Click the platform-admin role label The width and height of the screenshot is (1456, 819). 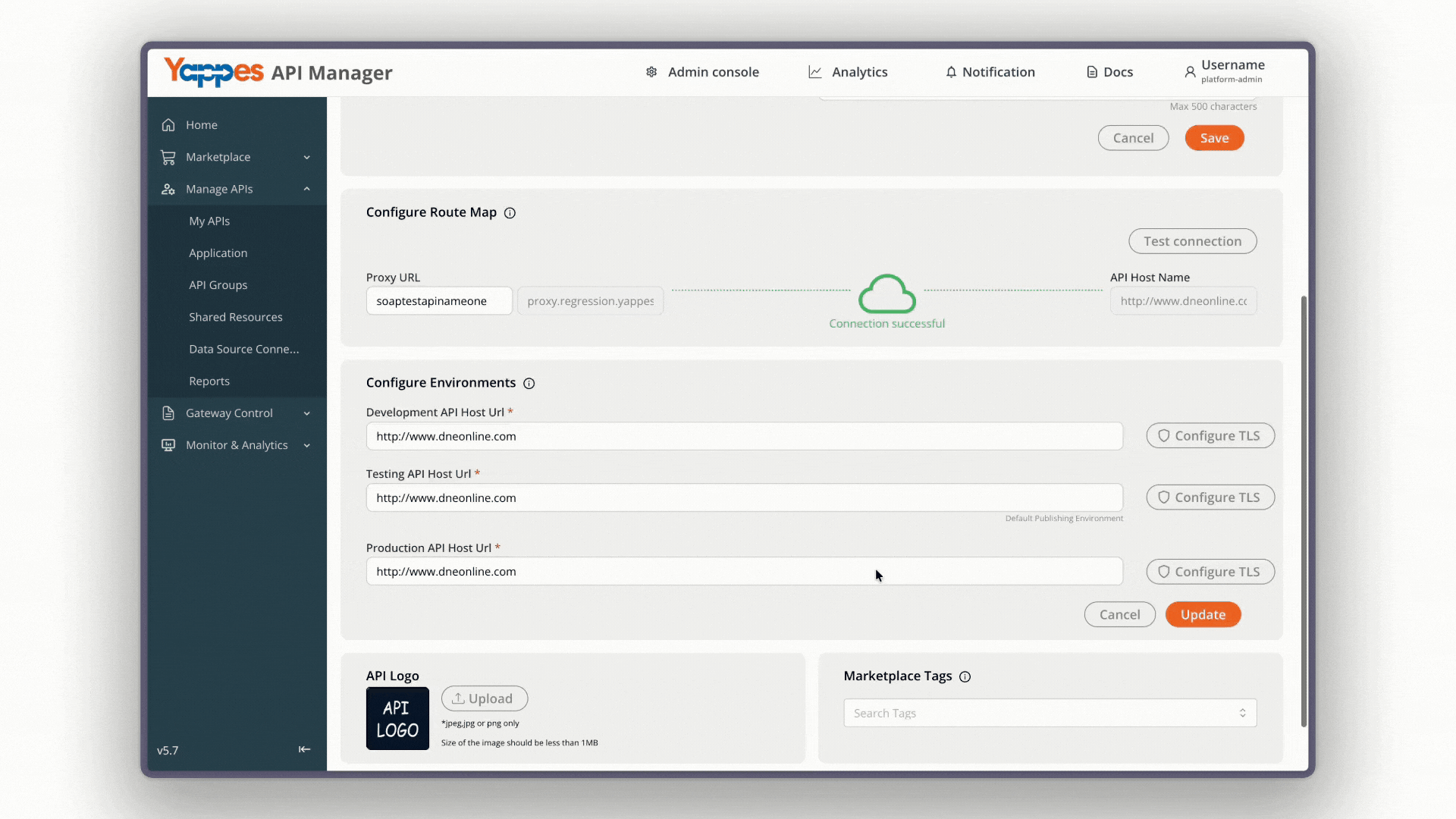tap(1232, 80)
